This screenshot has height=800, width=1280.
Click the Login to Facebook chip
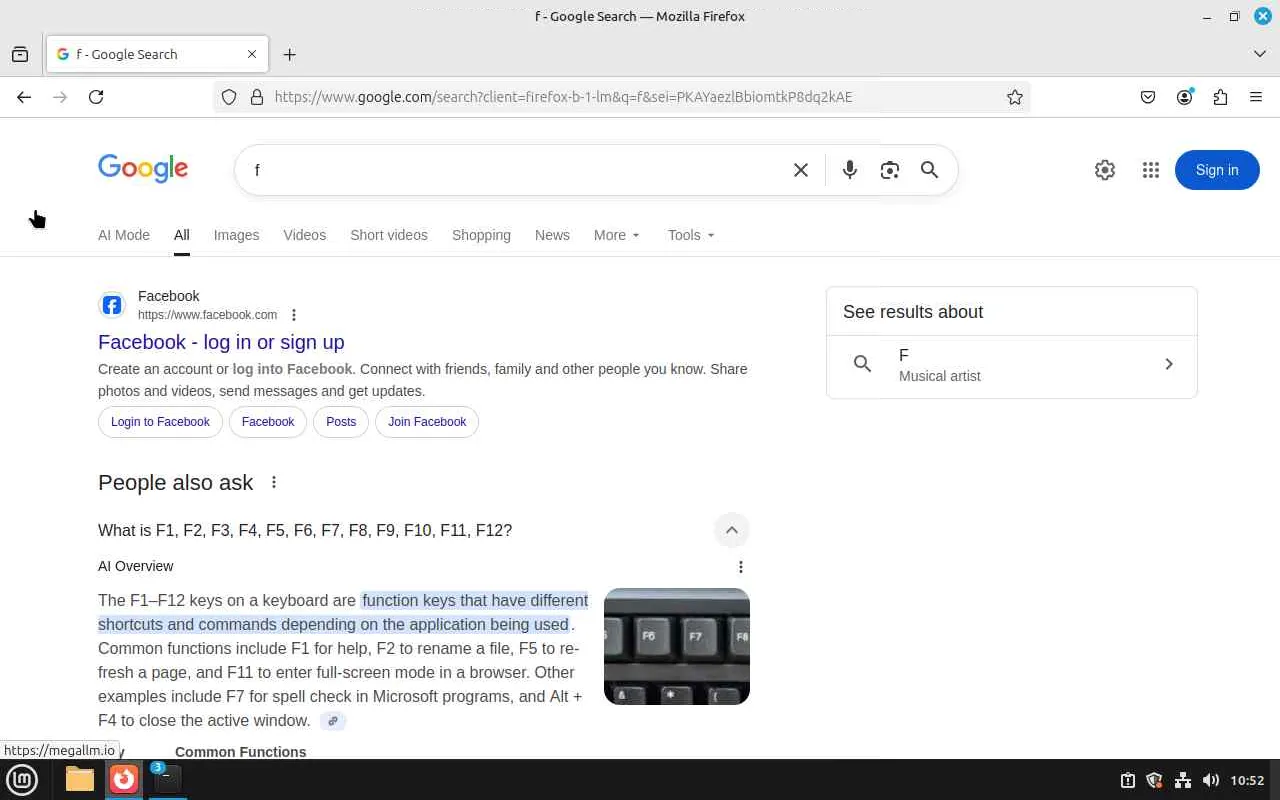[160, 422]
